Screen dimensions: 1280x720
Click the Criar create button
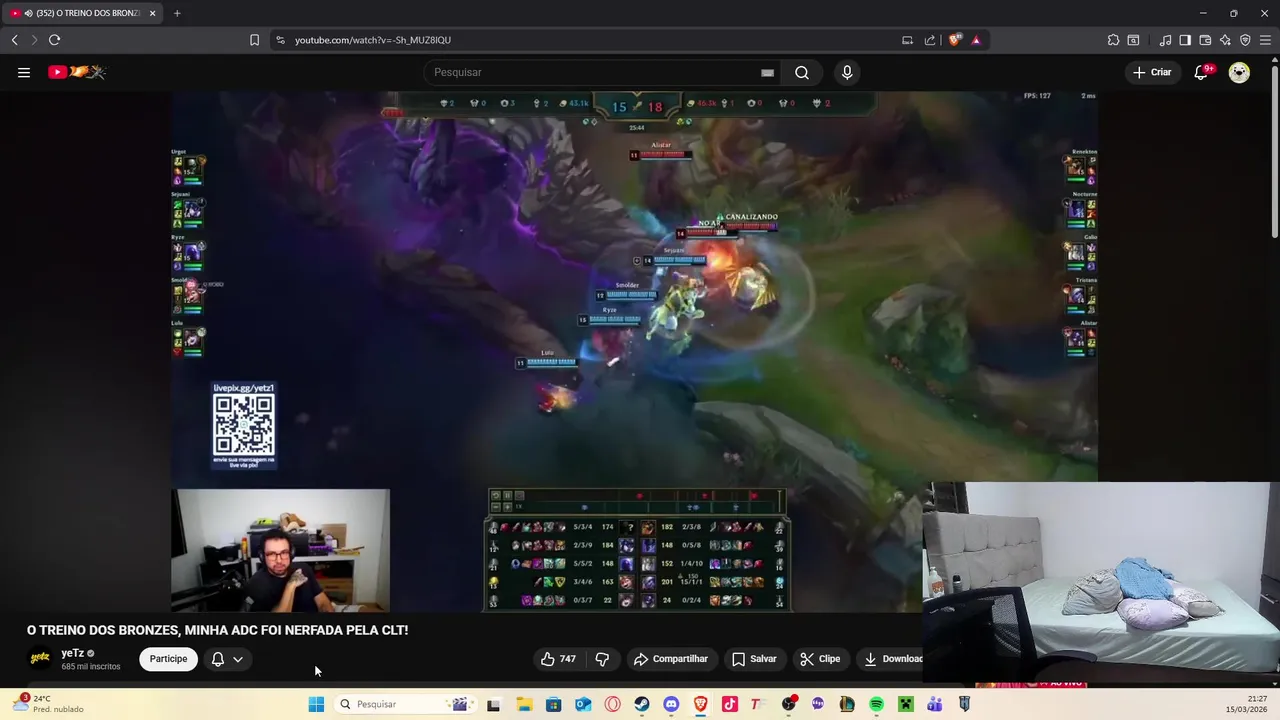tap(1151, 72)
